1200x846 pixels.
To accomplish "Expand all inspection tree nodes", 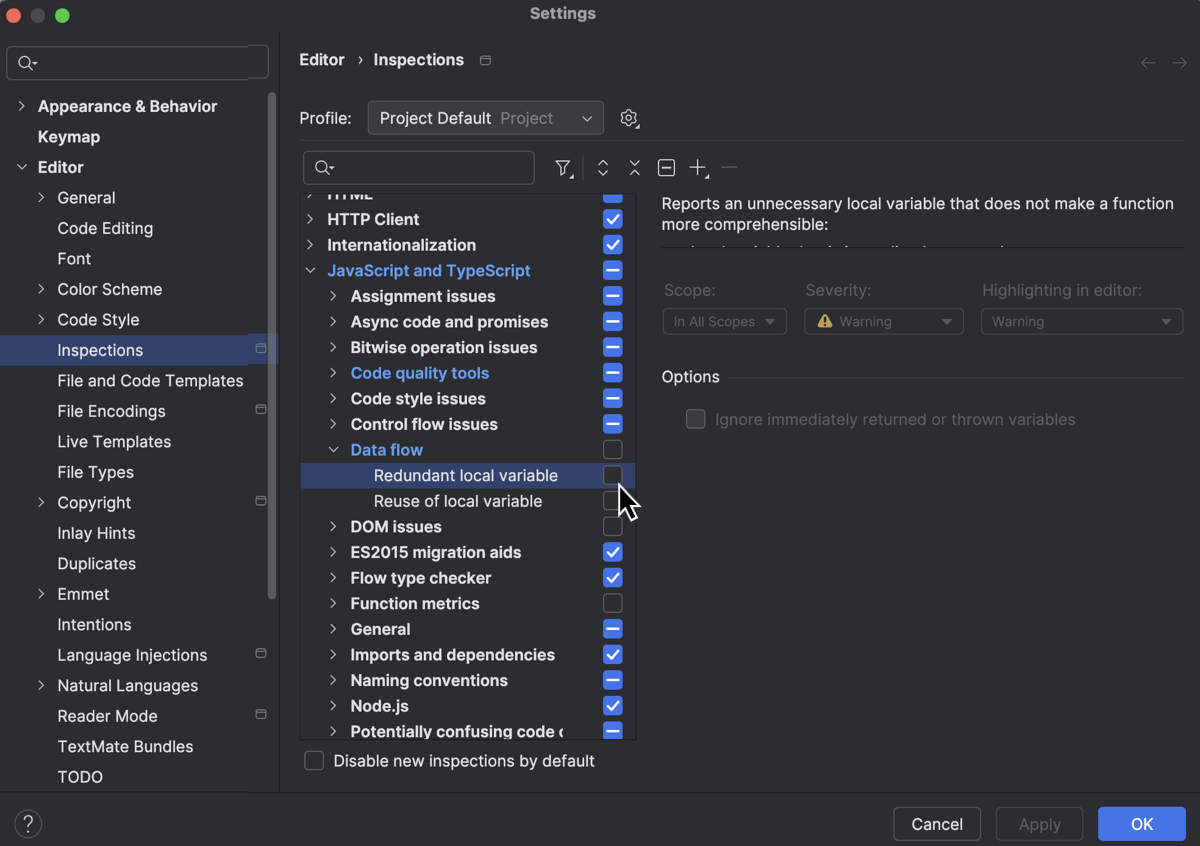I will coord(602,168).
